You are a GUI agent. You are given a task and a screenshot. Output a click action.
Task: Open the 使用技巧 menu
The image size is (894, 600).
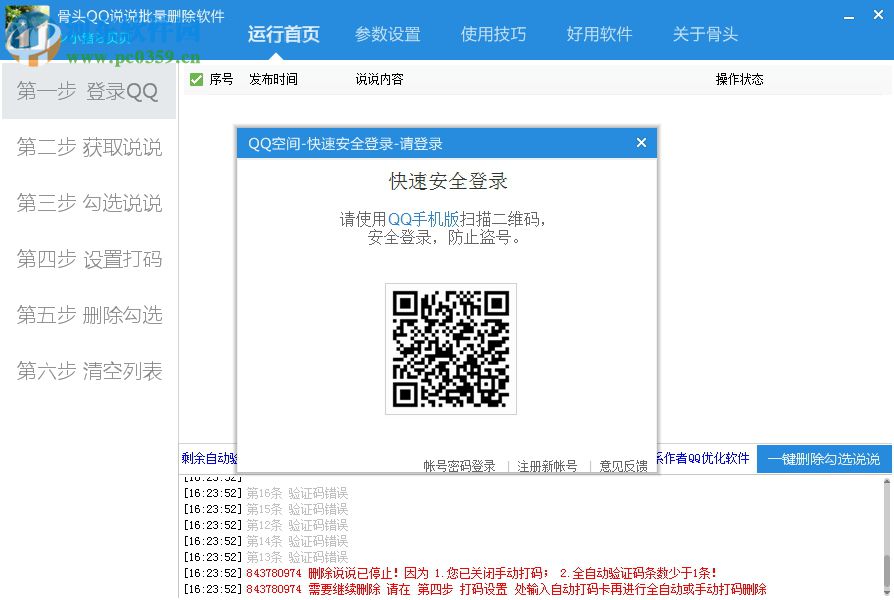[494, 33]
